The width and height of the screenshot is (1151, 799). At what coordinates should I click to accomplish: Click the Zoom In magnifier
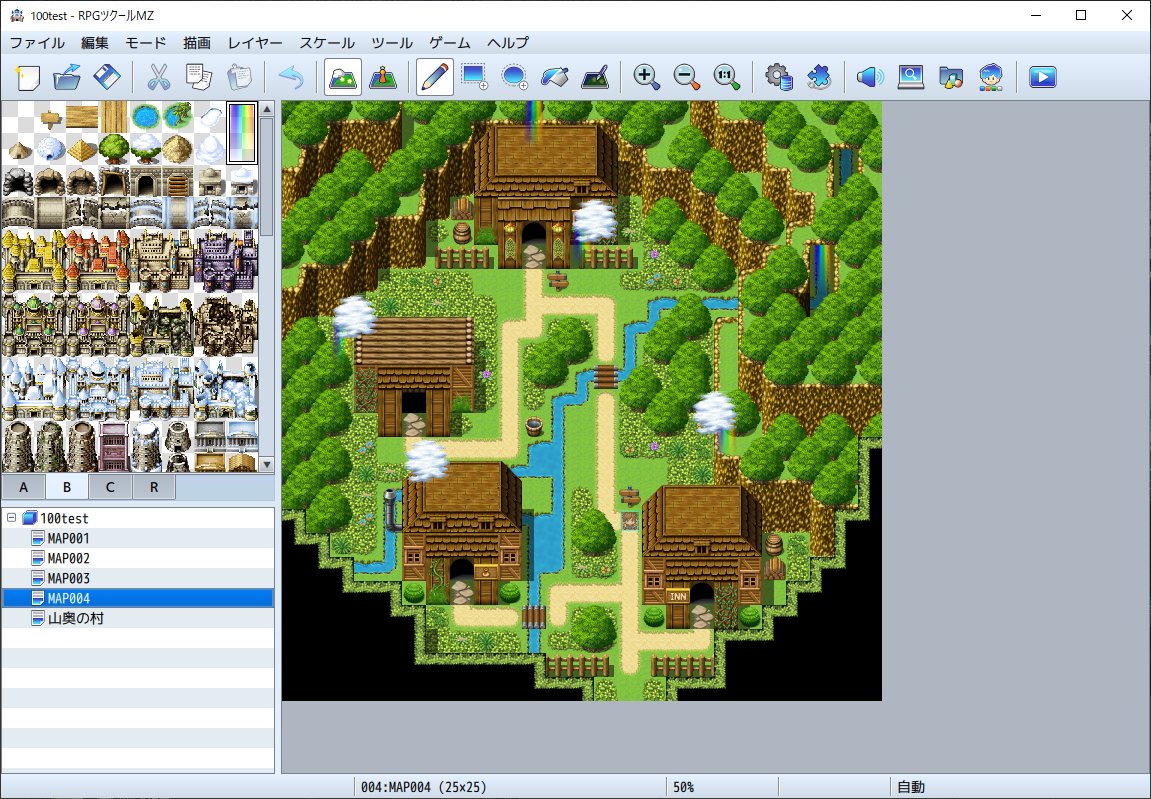pyautogui.click(x=647, y=77)
